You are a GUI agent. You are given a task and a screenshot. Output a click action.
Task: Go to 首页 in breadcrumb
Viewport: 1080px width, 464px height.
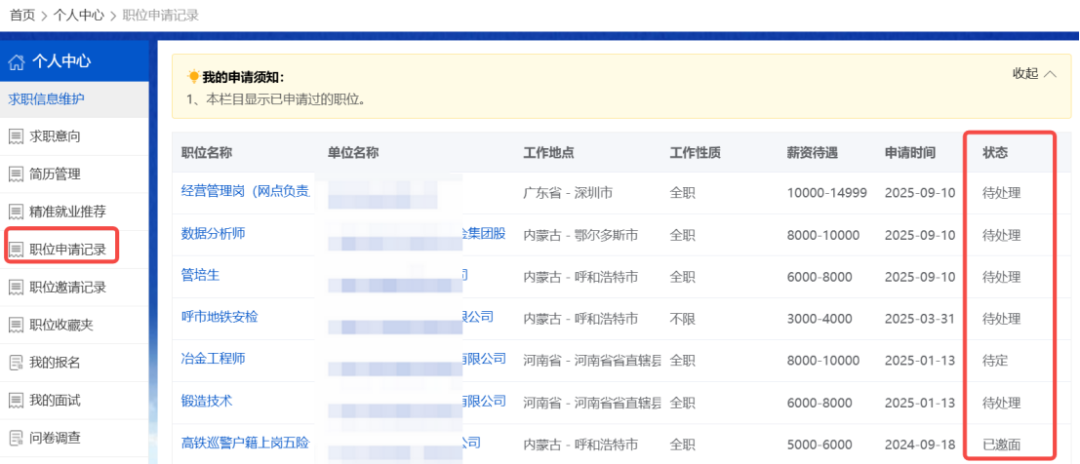click(22, 15)
